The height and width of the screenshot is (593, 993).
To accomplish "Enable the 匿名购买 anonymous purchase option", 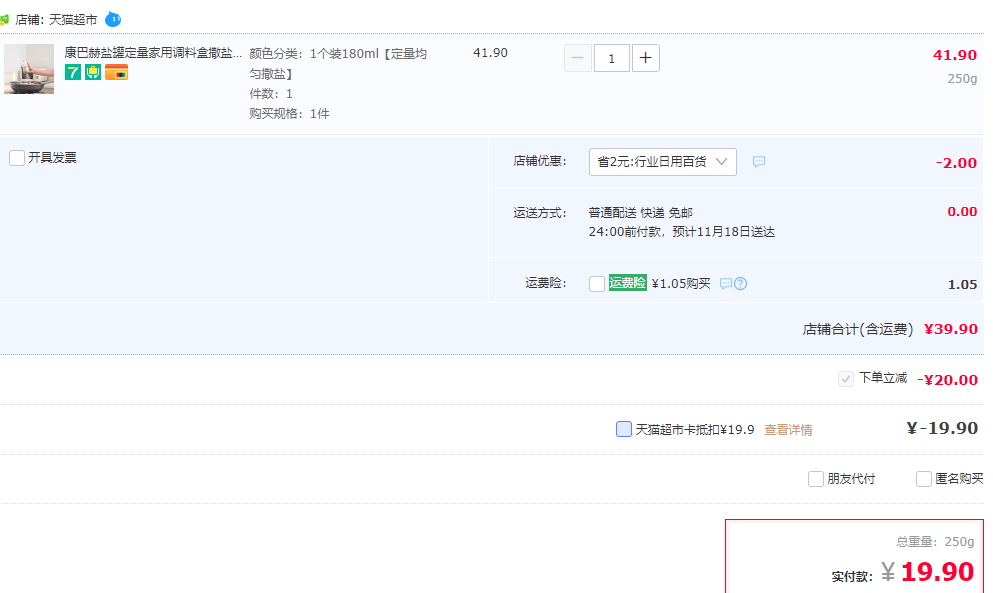I will 924,479.
